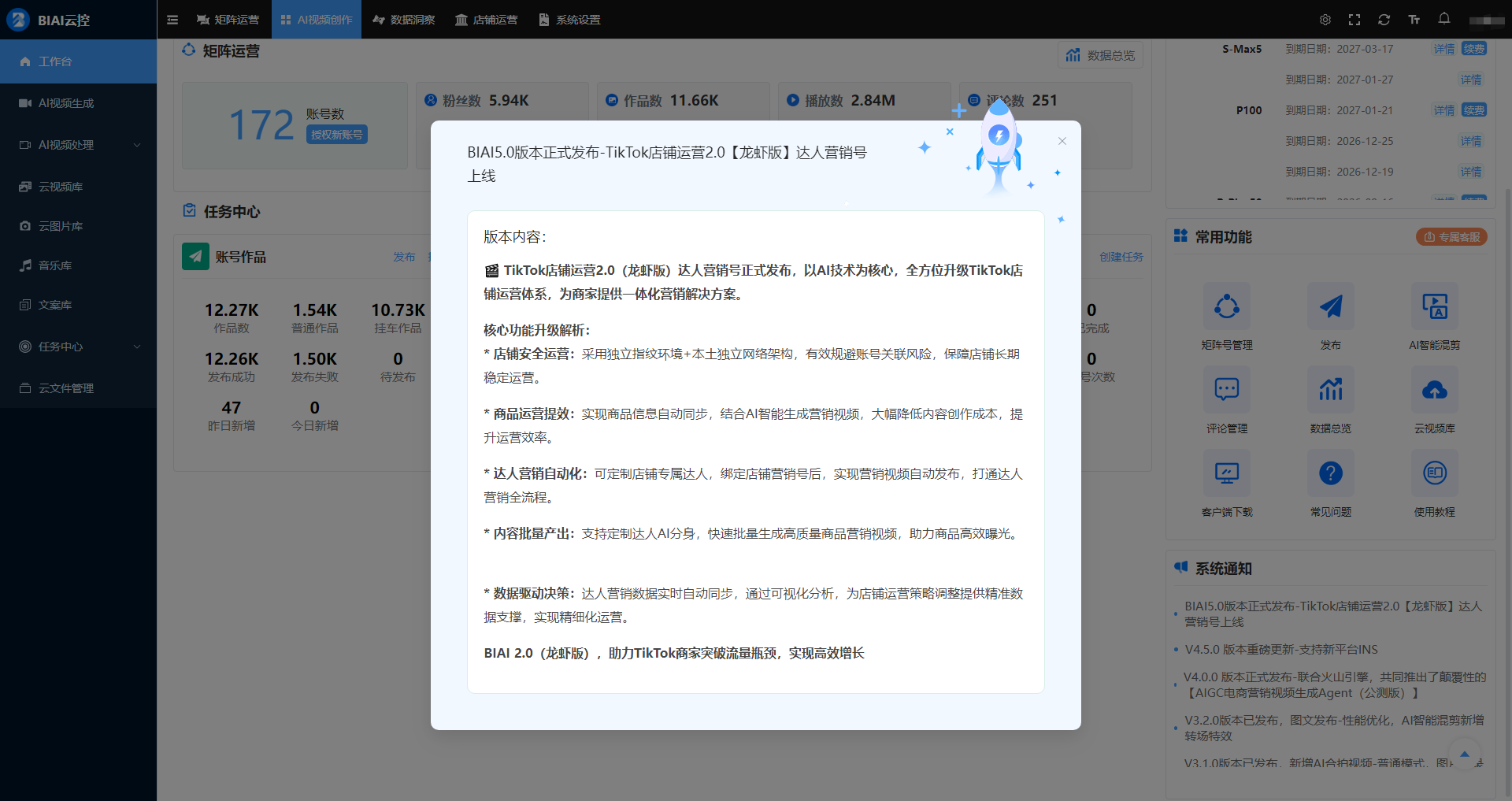Click the refresh icon in header

(x=1384, y=20)
